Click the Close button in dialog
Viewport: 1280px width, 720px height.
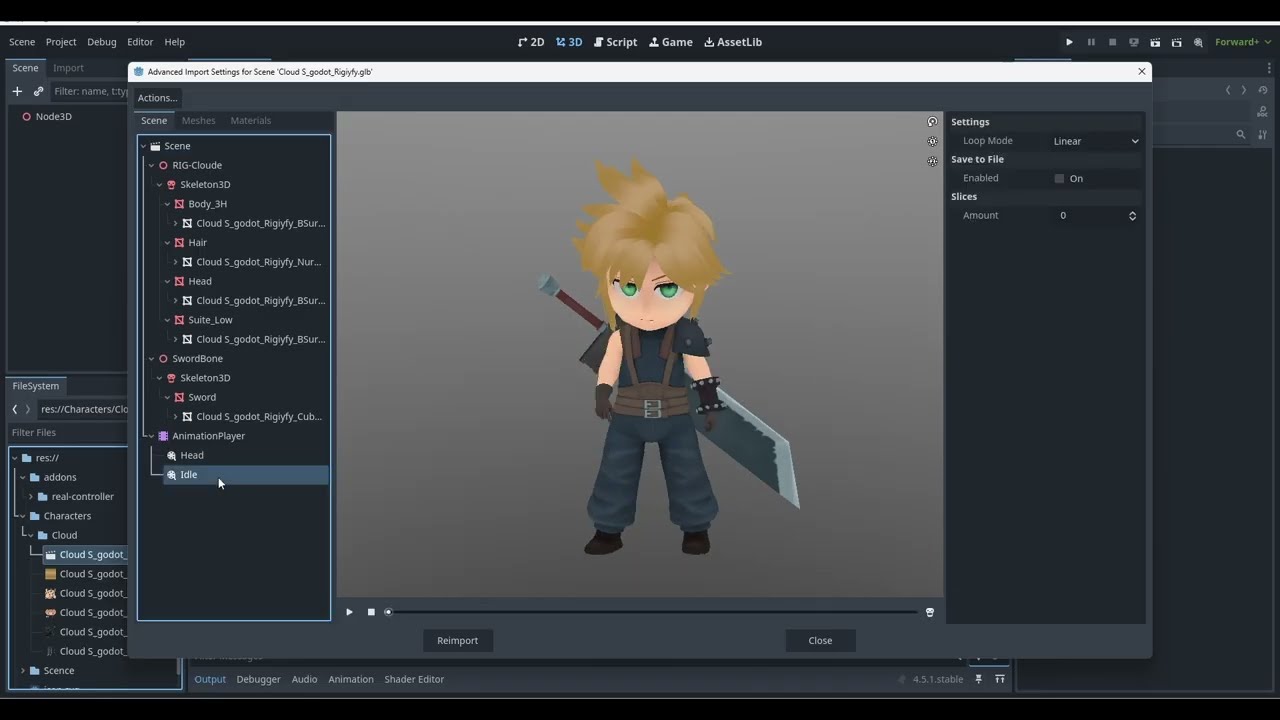point(820,640)
